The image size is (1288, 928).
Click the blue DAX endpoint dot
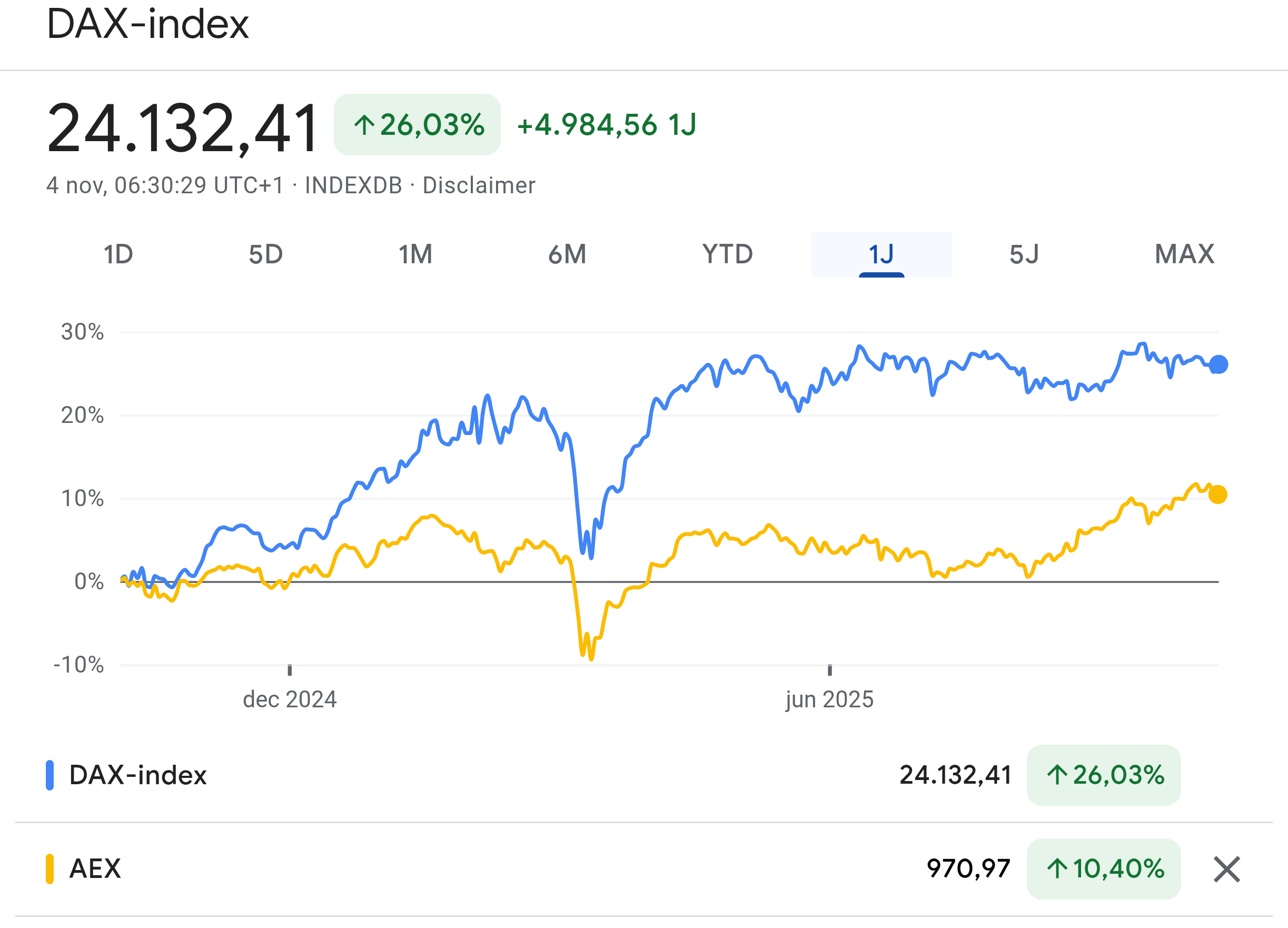tap(1218, 364)
